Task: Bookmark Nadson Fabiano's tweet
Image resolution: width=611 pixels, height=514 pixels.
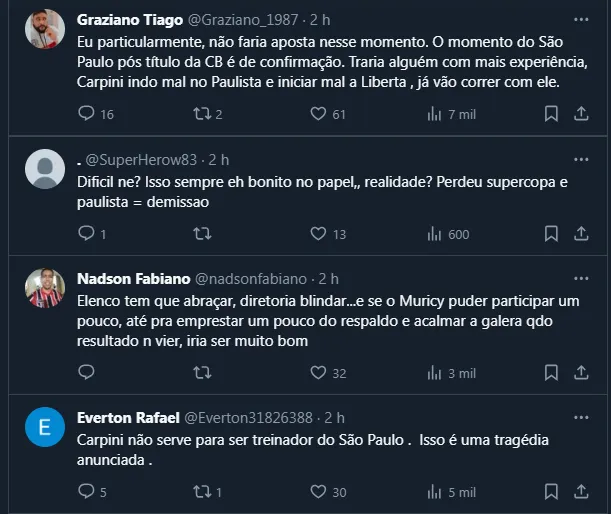Action: [x=551, y=372]
